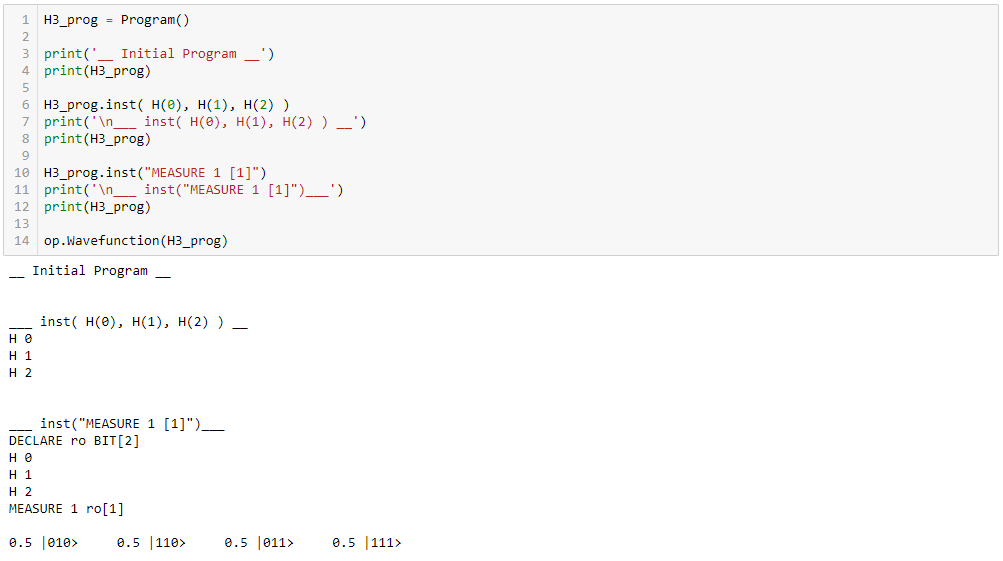The width and height of the screenshot is (1003, 561).
Task: Click the "DECLARE ro BIT[2]" output line
Action: coord(74,441)
